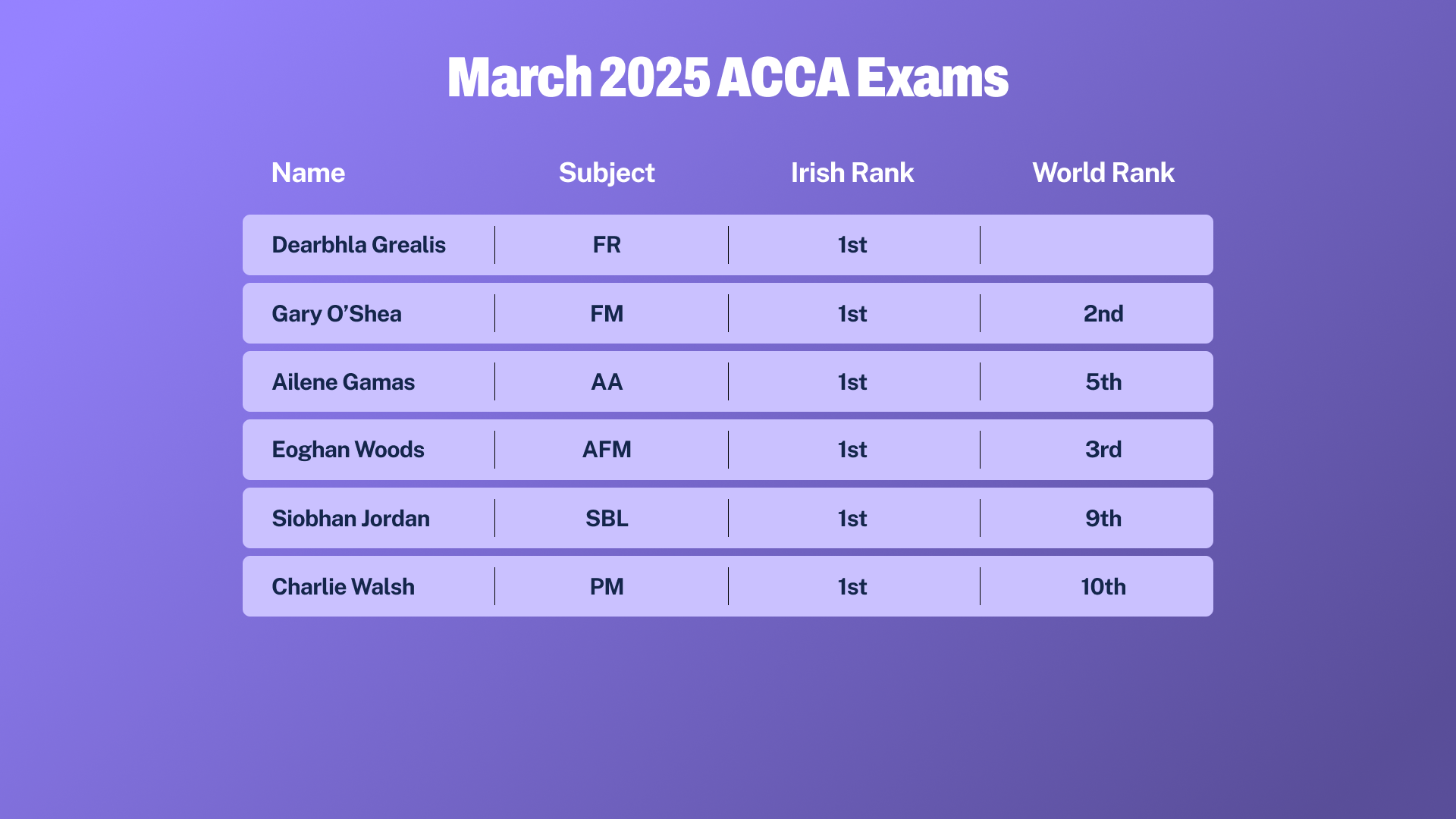1456x819 pixels.
Task: Click the FM subject cell
Action: click(607, 314)
